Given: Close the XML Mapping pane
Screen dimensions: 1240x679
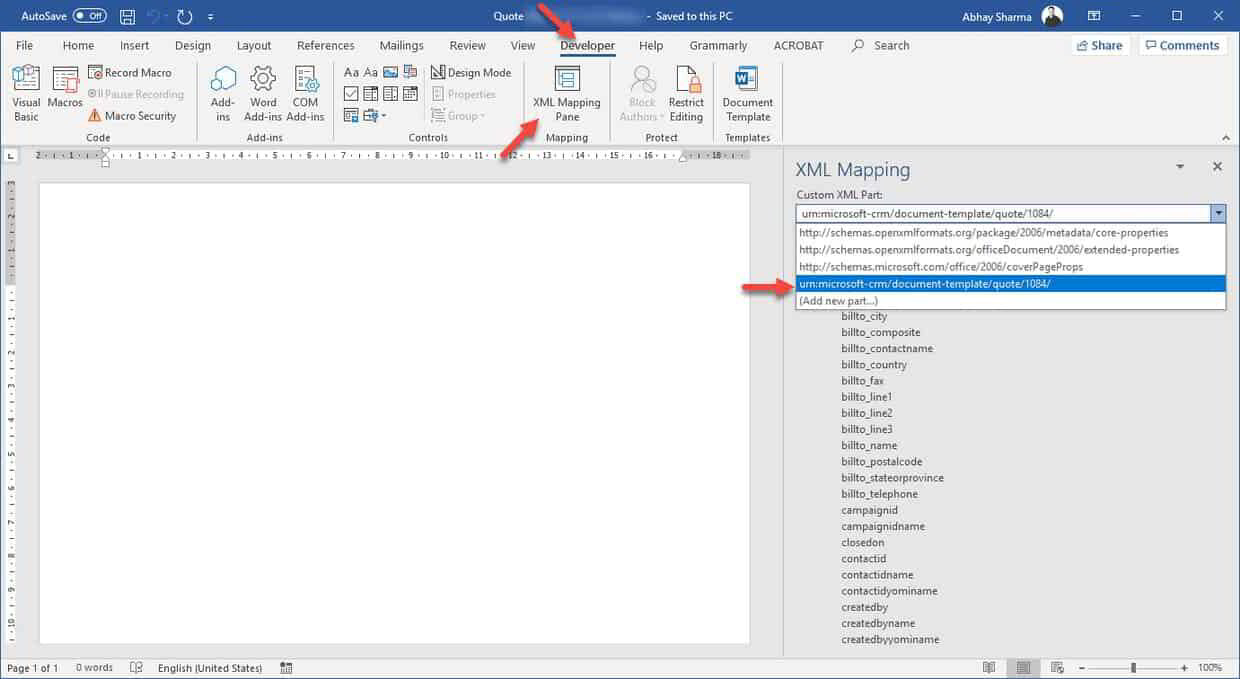Looking at the screenshot, I should [x=1217, y=167].
